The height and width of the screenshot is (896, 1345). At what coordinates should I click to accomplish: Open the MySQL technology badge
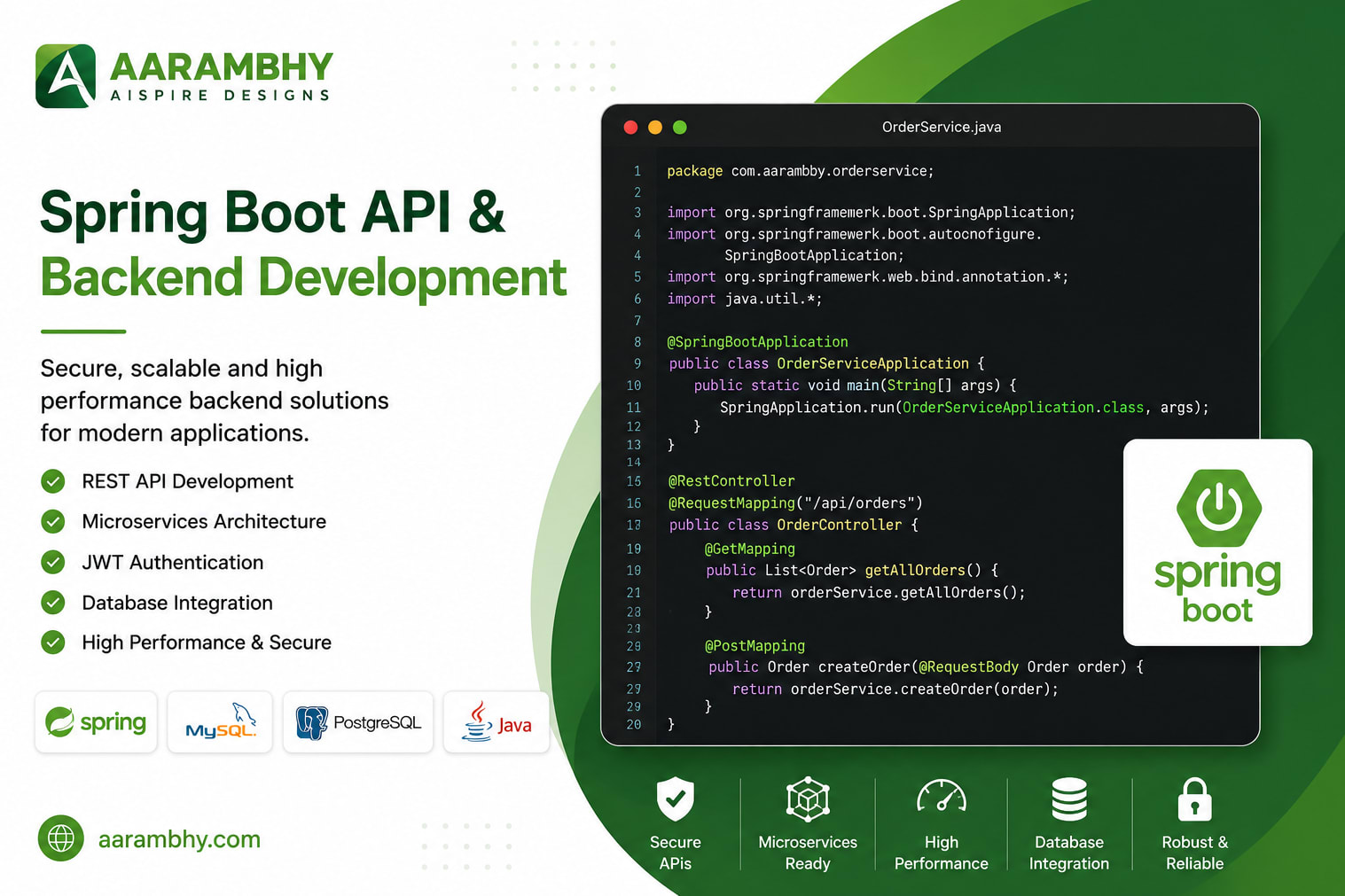click(x=220, y=722)
